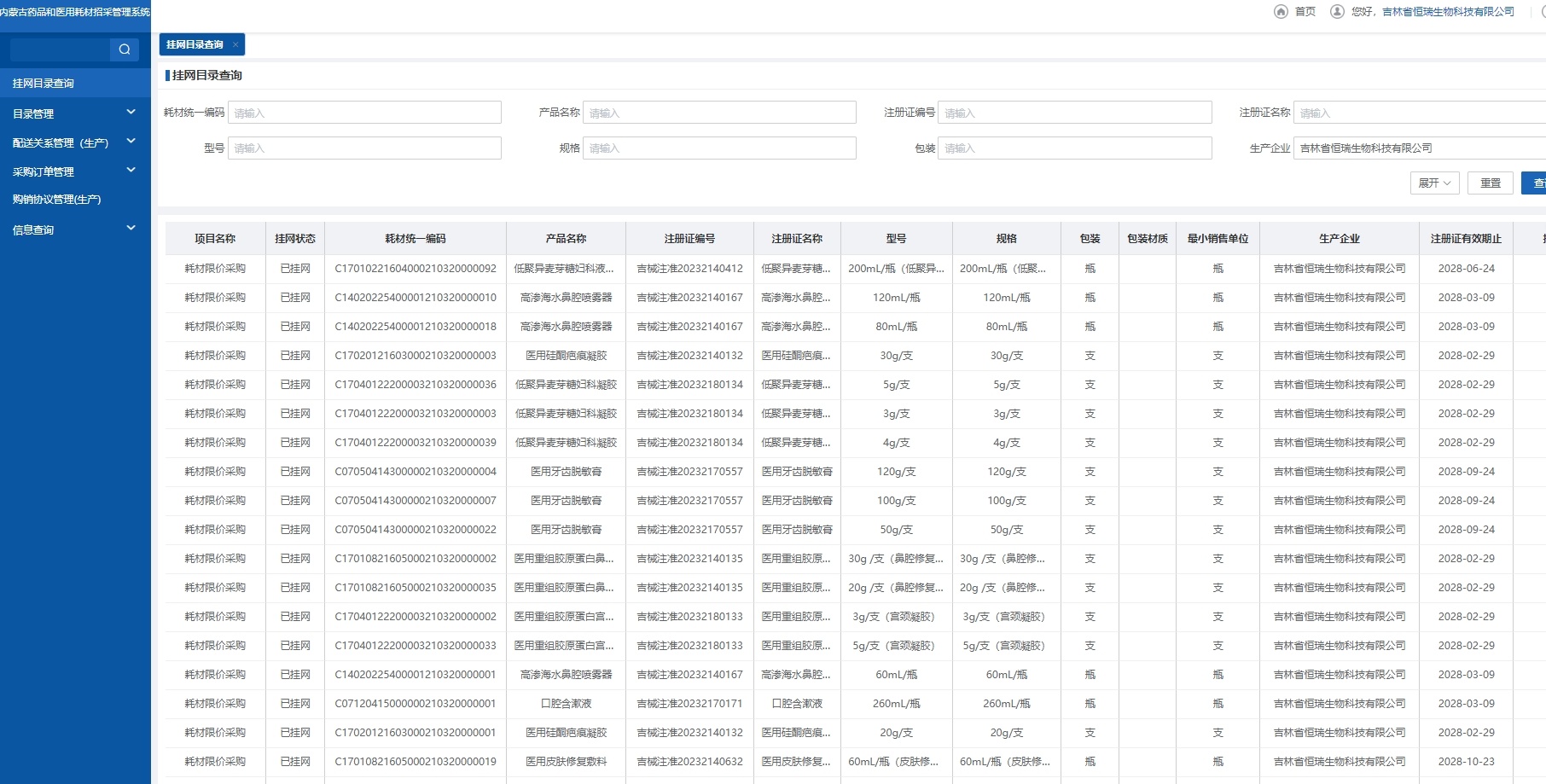Focus the 型号 input field
Screen dimensions: 1546x784
click(364, 148)
